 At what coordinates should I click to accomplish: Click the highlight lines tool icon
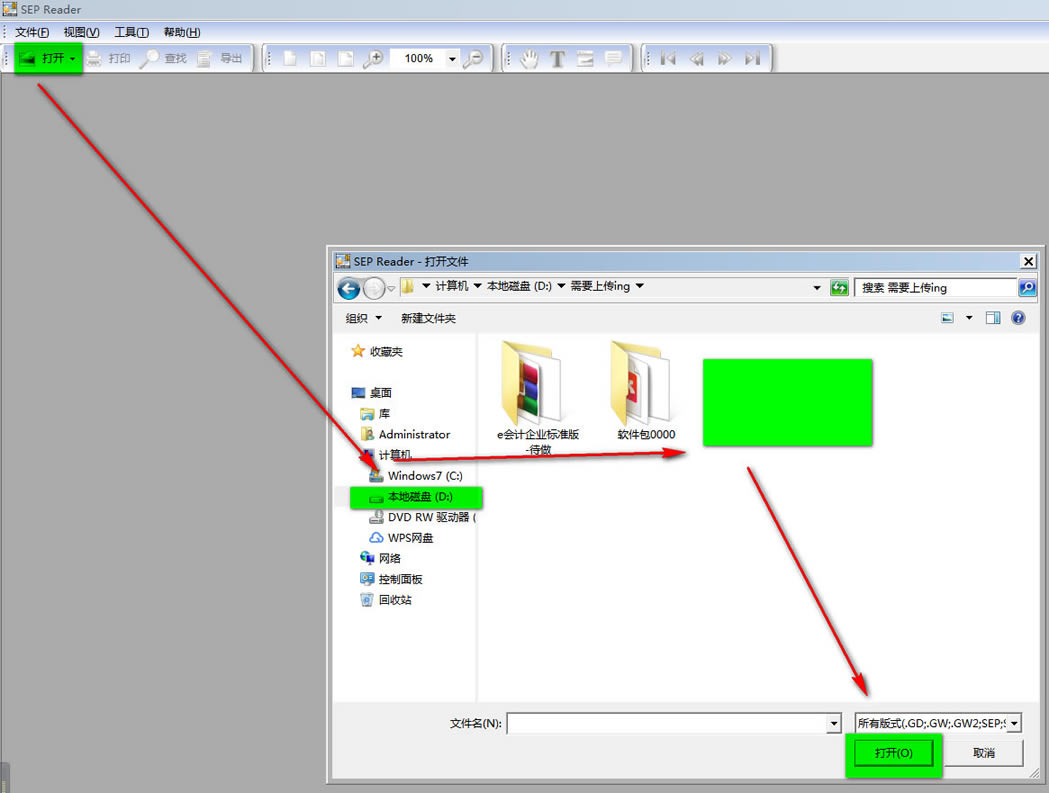[585, 59]
